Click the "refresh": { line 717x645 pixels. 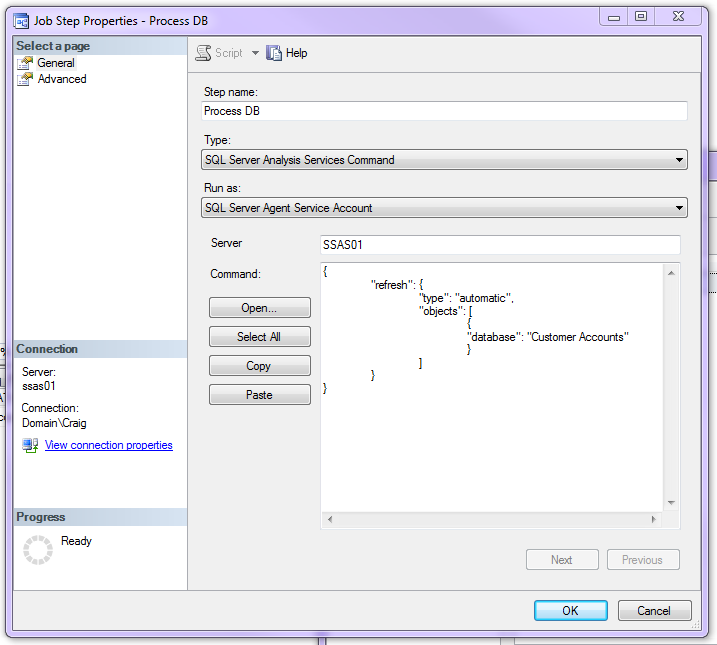coord(397,285)
